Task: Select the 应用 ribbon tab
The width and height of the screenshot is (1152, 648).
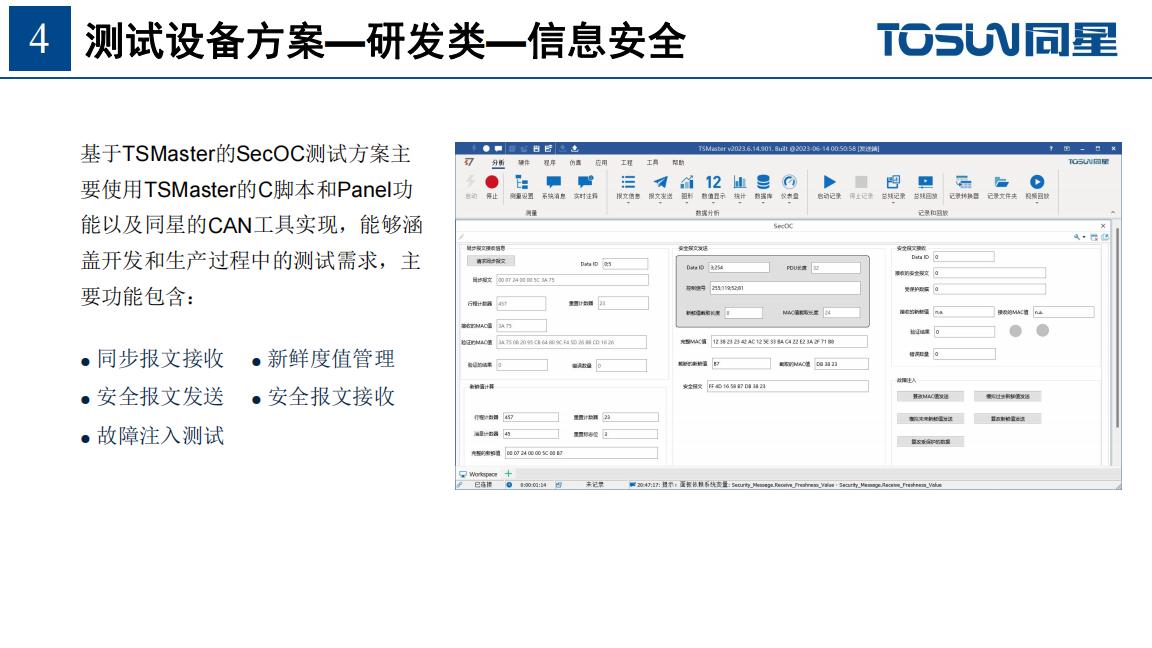Action: pyautogui.click(x=601, y=162)
